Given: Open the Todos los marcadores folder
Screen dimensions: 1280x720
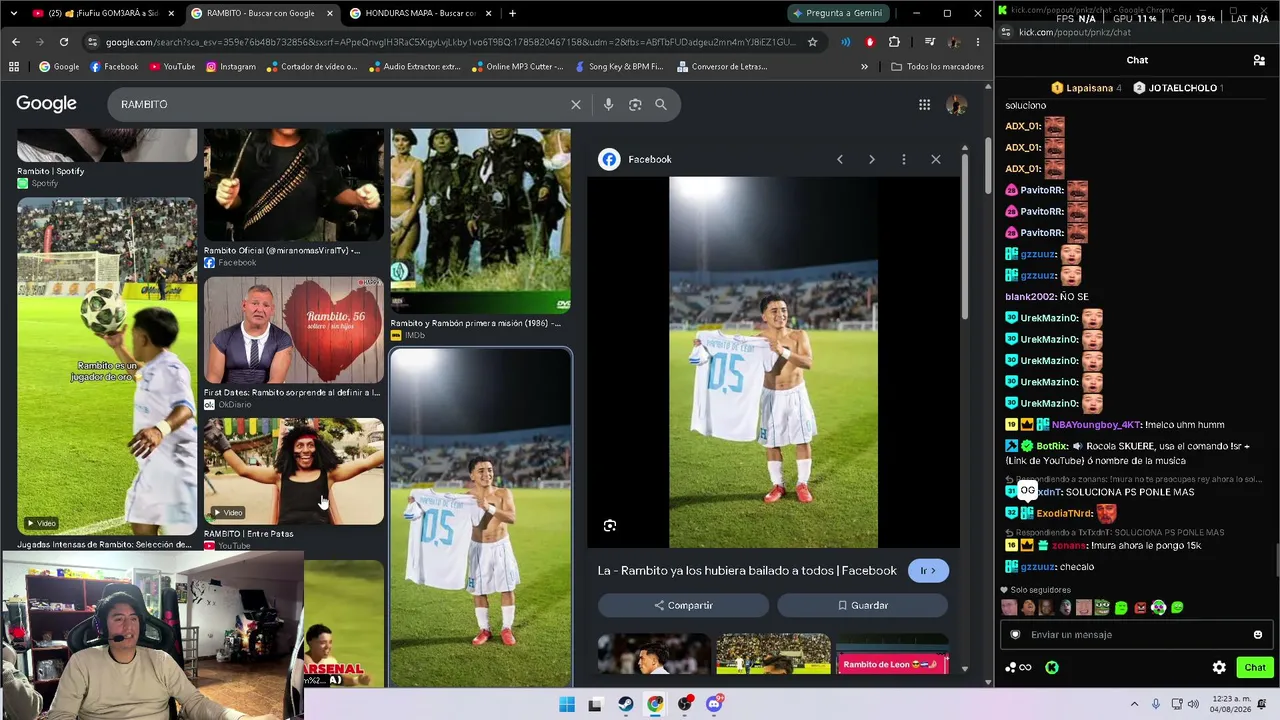Looking at the screenshot, I should coord(937,67).
